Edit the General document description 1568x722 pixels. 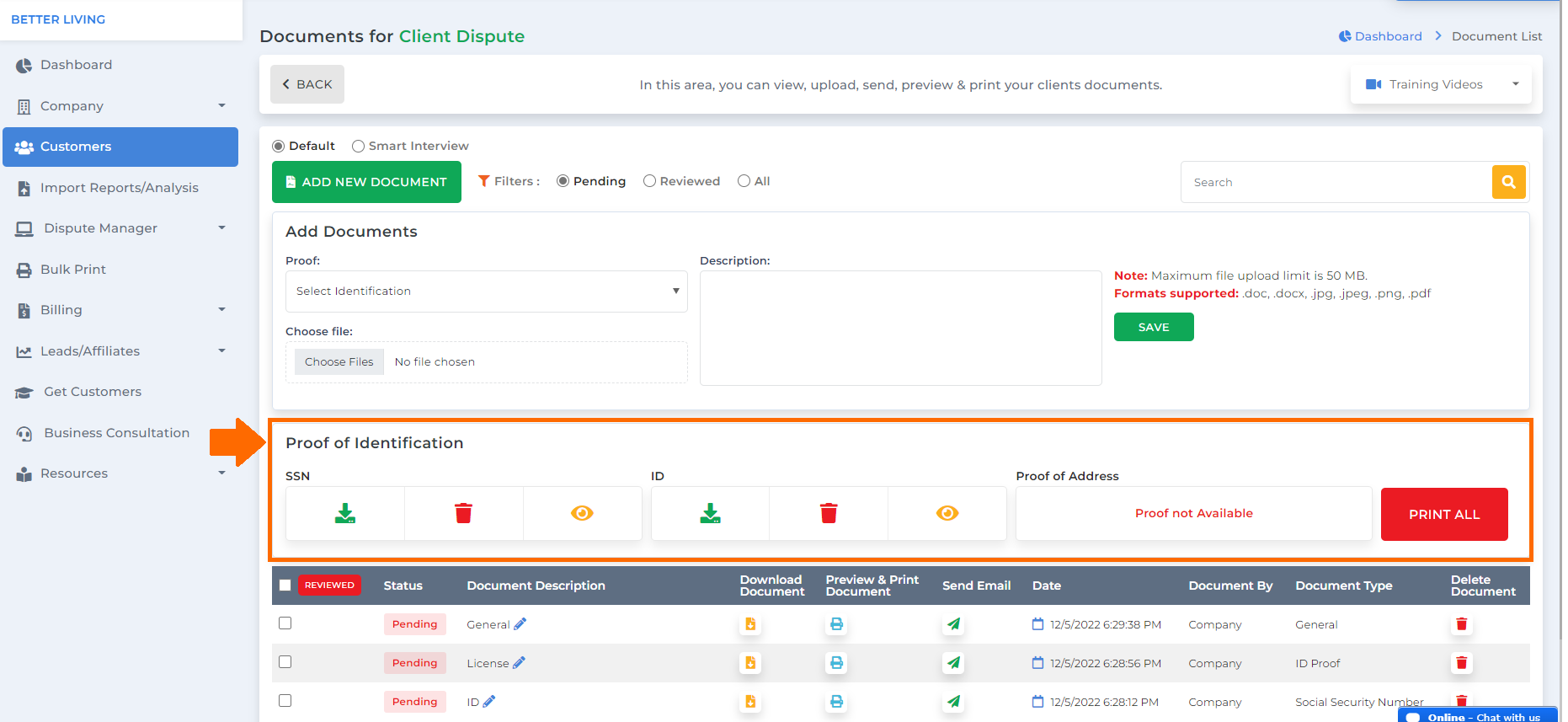pyautogui.click(x=520, y=623)
